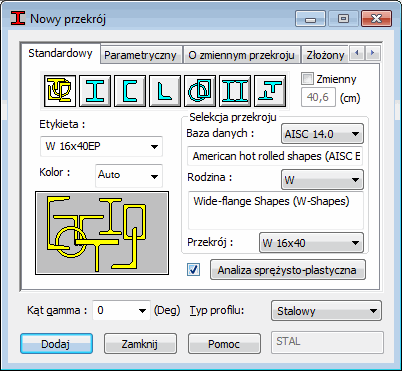
Task: Select the I-beam section icon
Action: pos(95,91)
